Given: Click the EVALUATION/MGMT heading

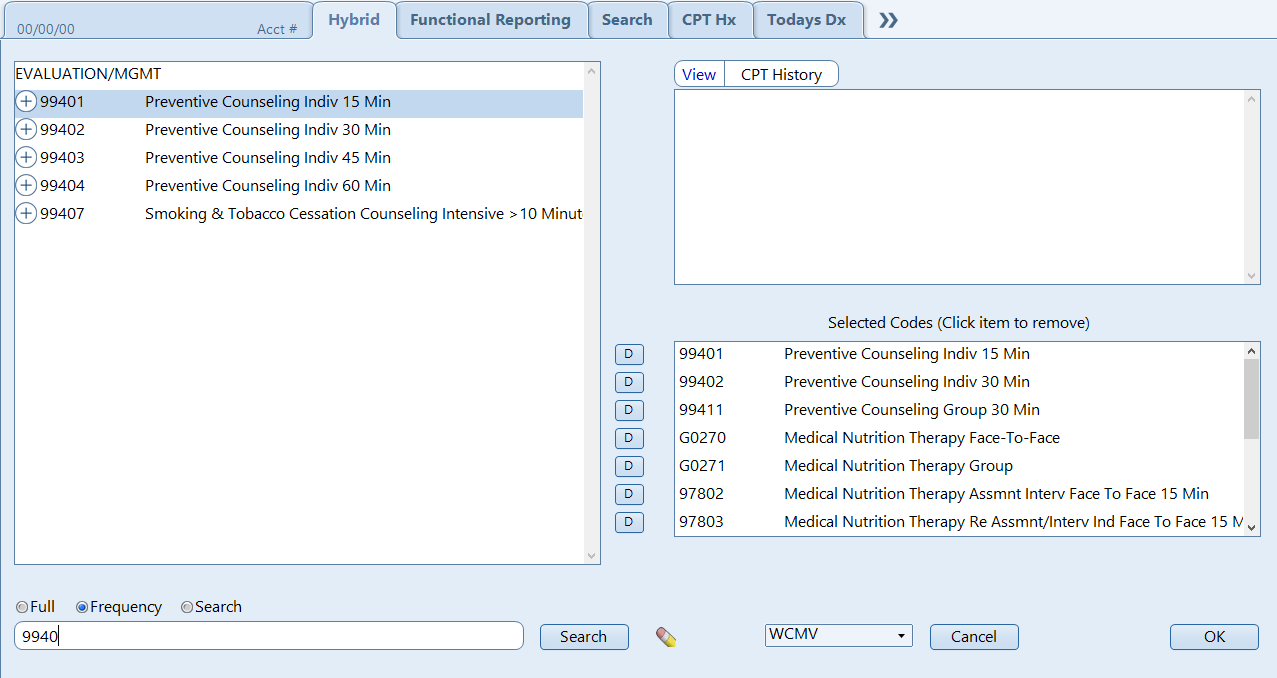Looking at the screenshot, I should point(88,74).
